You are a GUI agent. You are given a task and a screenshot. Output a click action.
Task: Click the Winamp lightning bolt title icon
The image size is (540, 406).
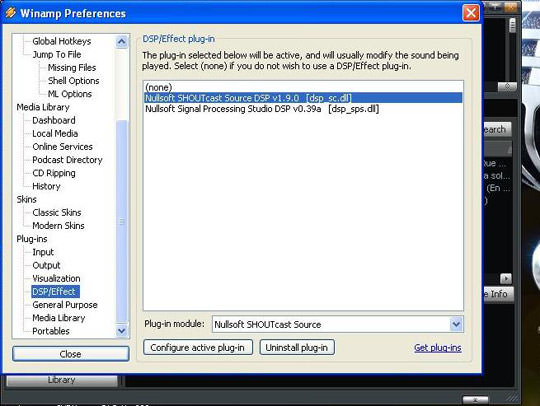point(10,13)
